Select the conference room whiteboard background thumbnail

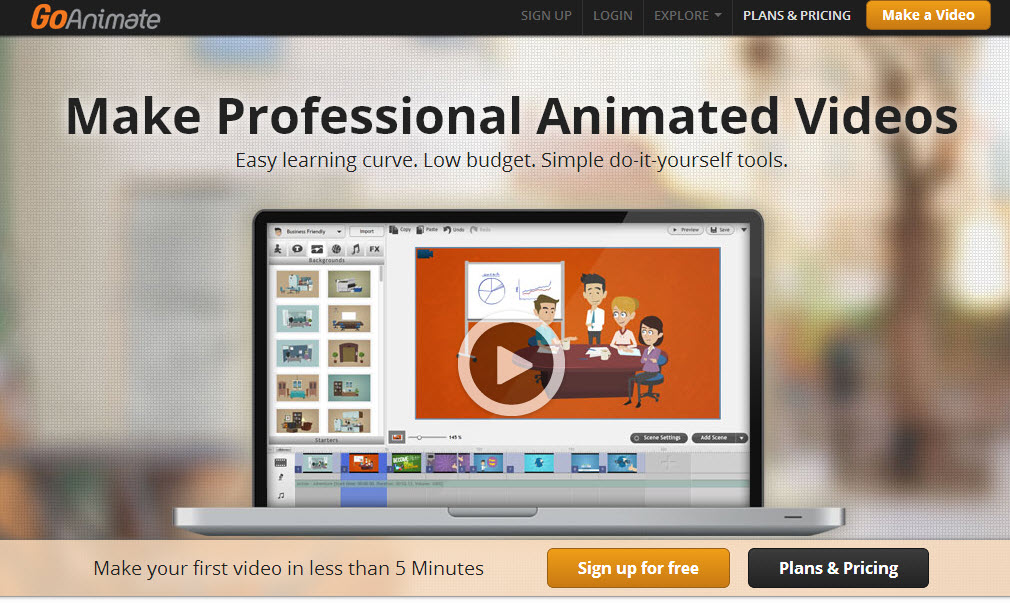point(349,318)
